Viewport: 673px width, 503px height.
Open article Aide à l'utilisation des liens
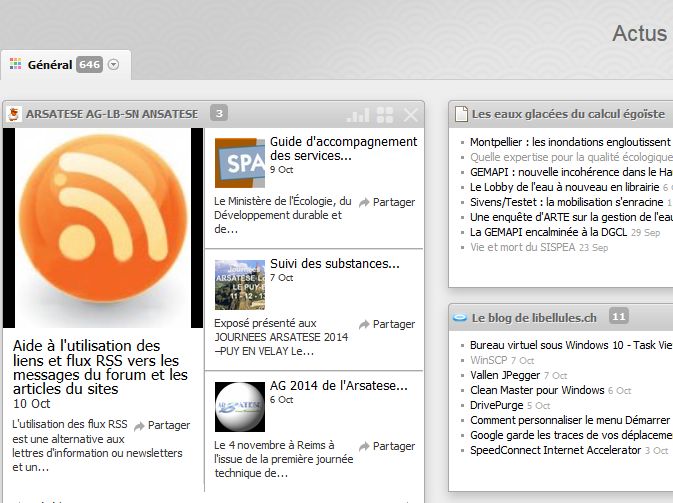(100, 367)
